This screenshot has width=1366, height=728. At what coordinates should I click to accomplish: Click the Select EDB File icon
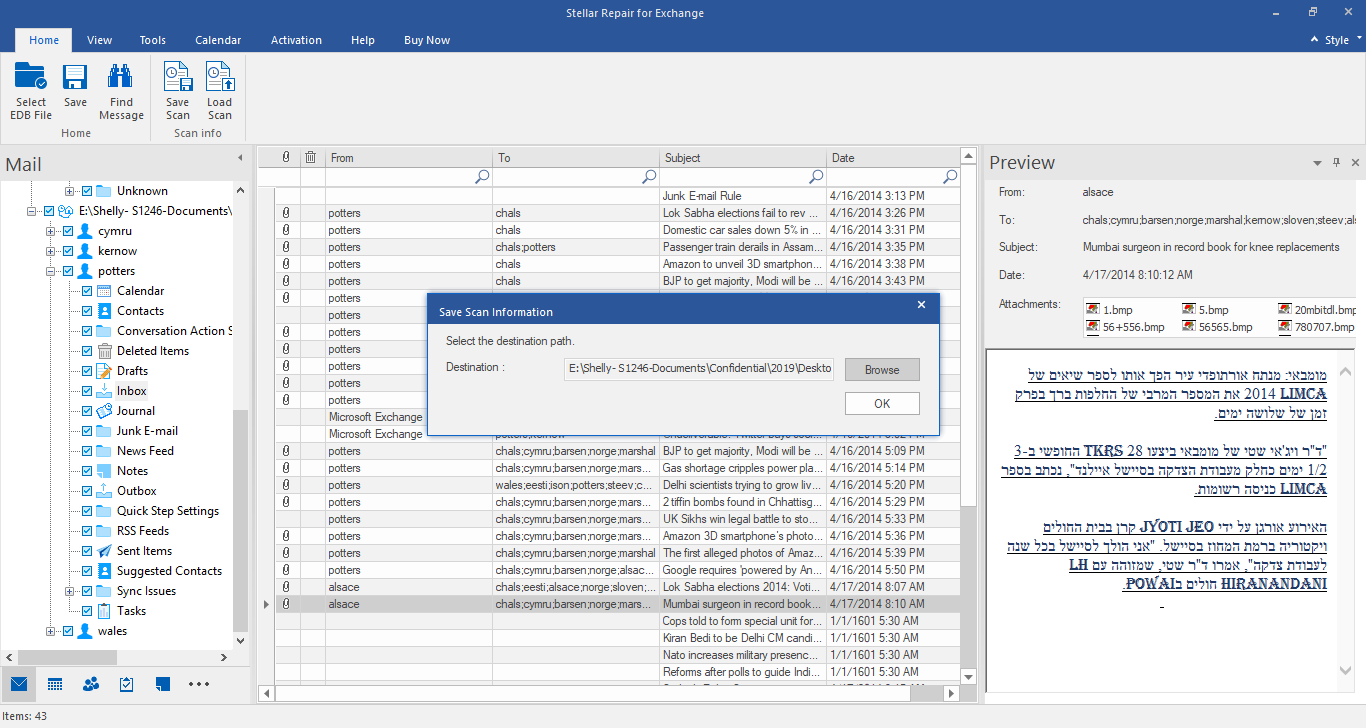[x=31, y=91]
